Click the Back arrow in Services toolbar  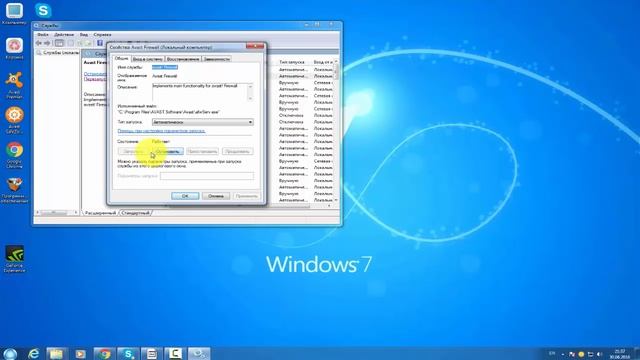pyautogui.click(x=39, y=43)
